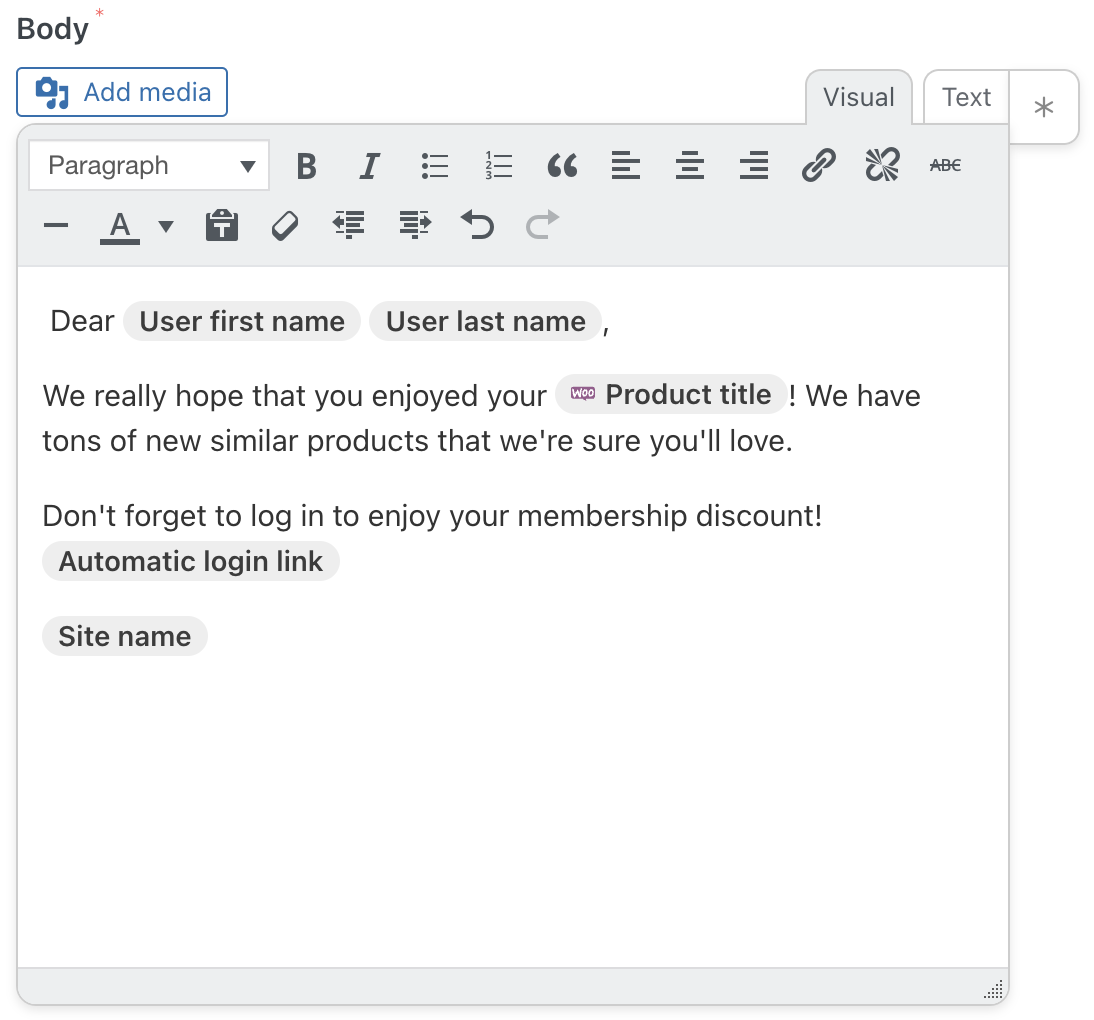The image size is (1094, 1020).
Task: Align text center
Action: (690, 166)
